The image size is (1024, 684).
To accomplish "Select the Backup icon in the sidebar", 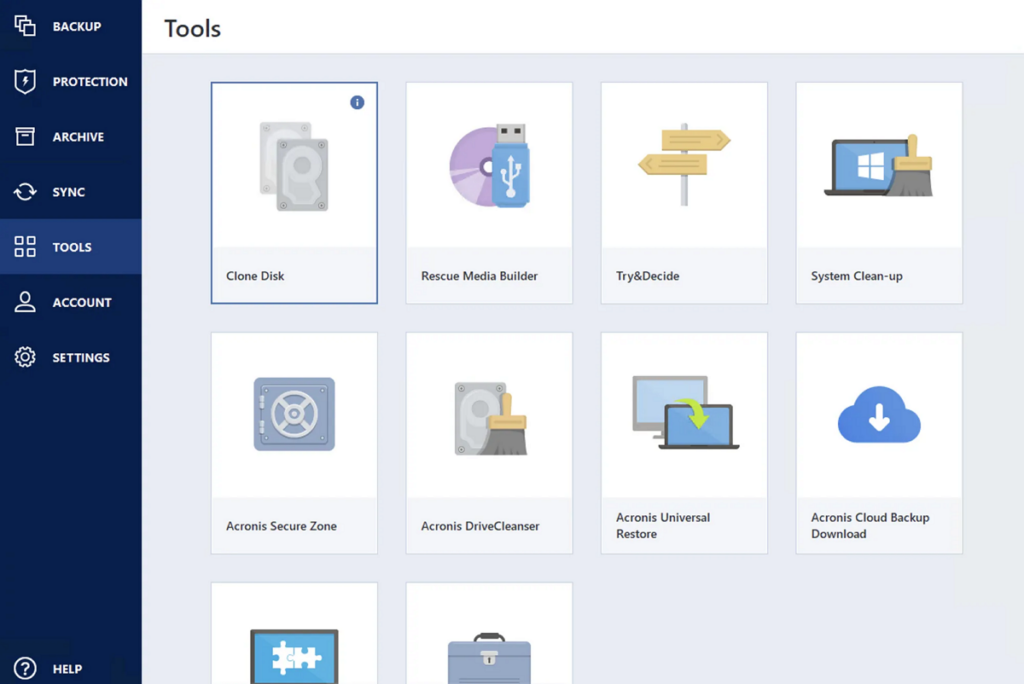I will point(22,27).
